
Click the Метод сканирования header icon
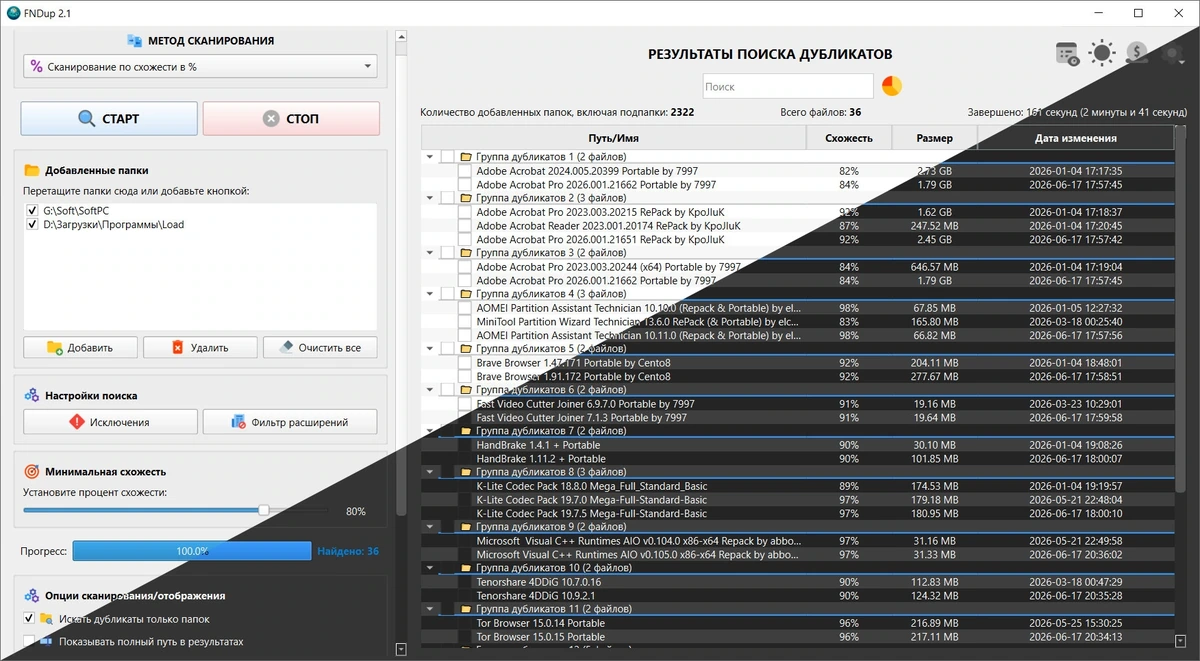(x=134, y=41)
